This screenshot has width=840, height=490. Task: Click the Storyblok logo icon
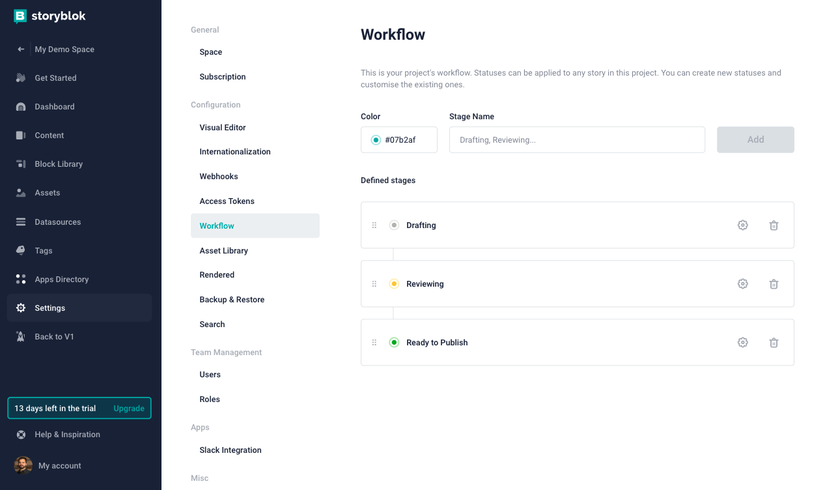point(20,16)
